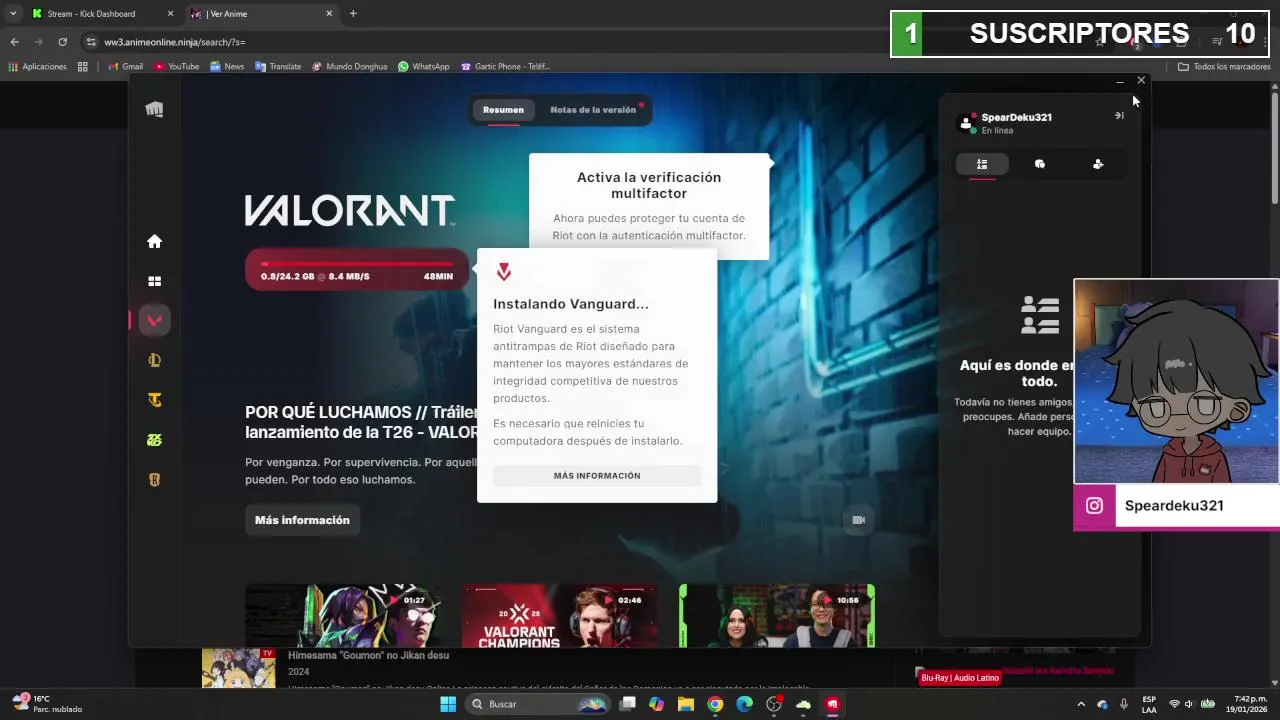
Task: Open the 10:56 video thumbnail
Action: click(777, 616)
